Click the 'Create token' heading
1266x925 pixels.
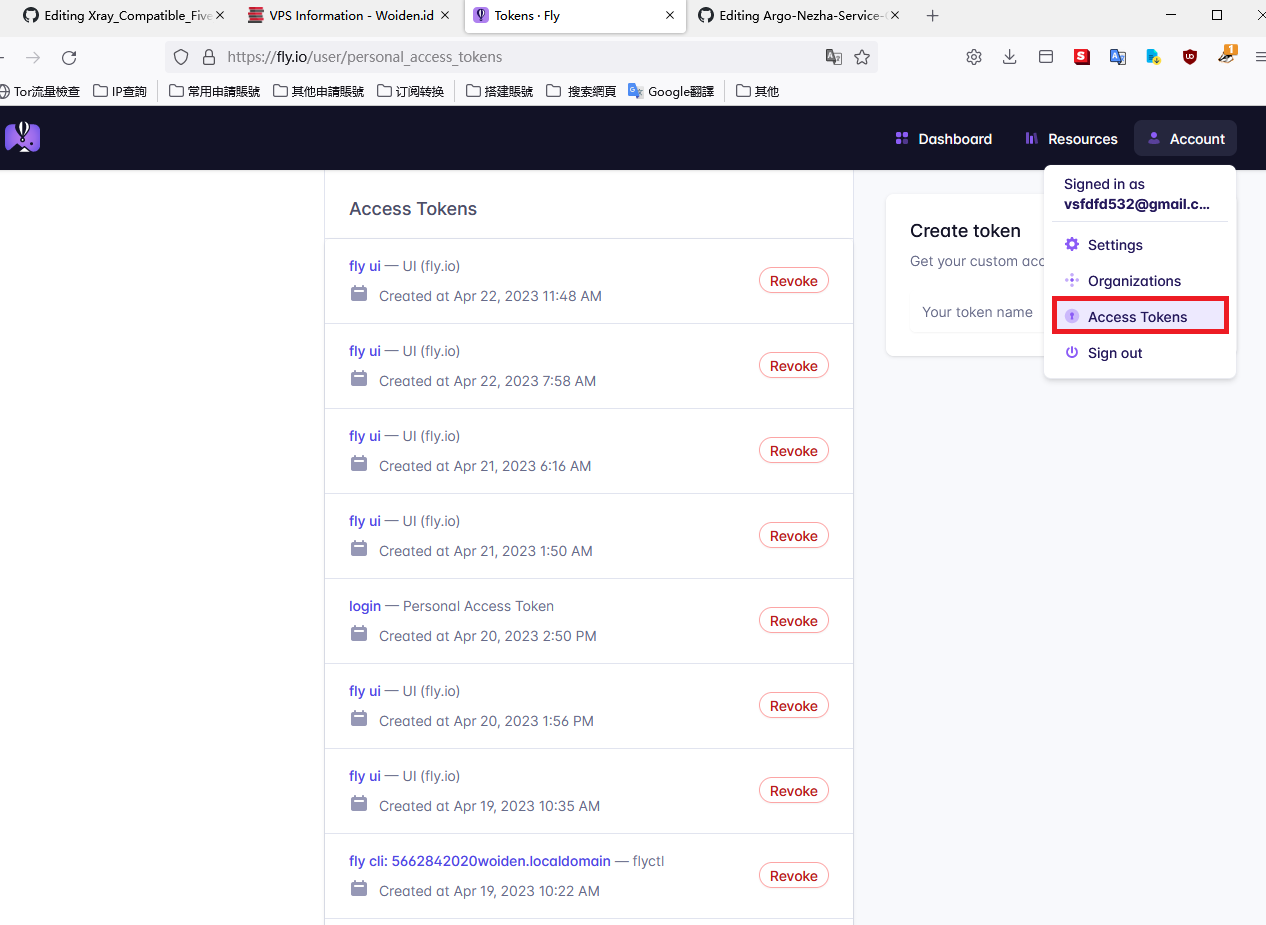[x=965, y=231]
